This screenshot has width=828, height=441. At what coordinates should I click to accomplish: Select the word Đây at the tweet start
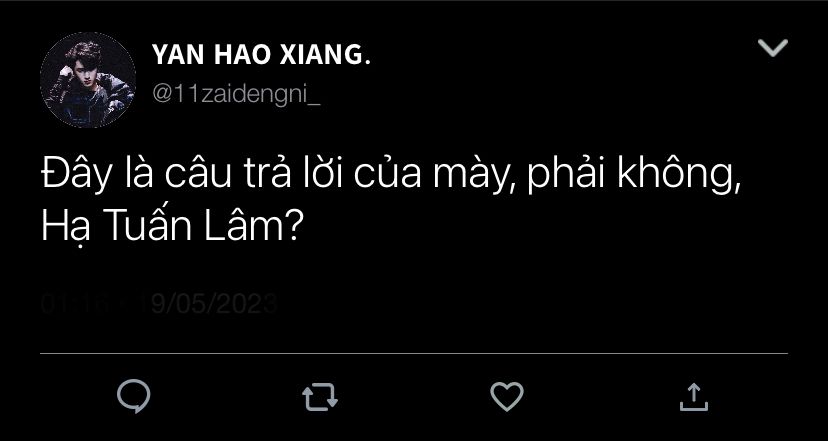(x=77, y=177)
